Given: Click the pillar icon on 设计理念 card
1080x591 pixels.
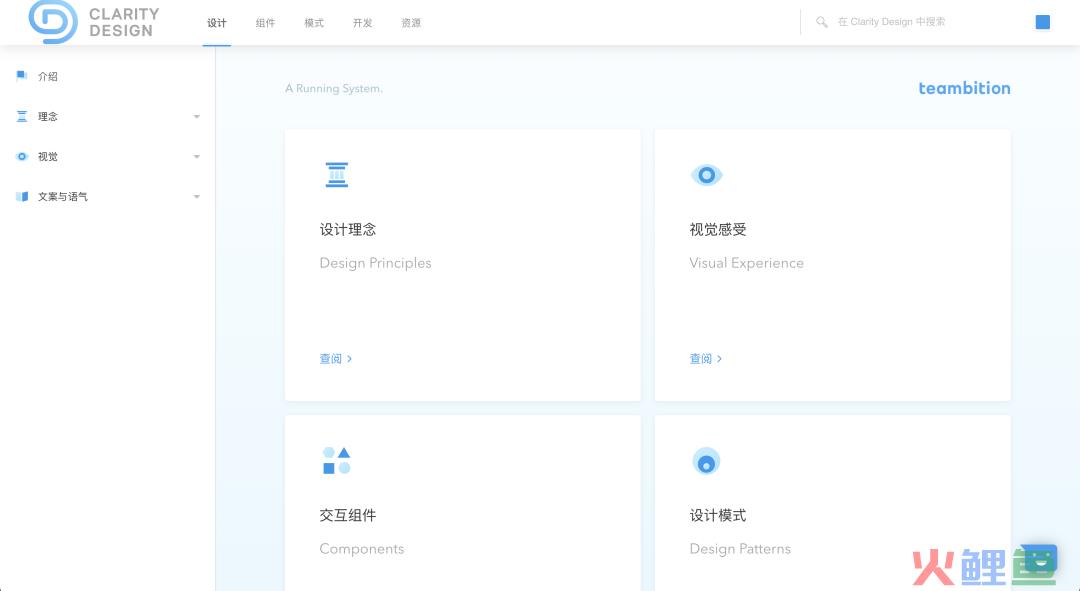Looking at the screenshot, I should pos(337,175).
